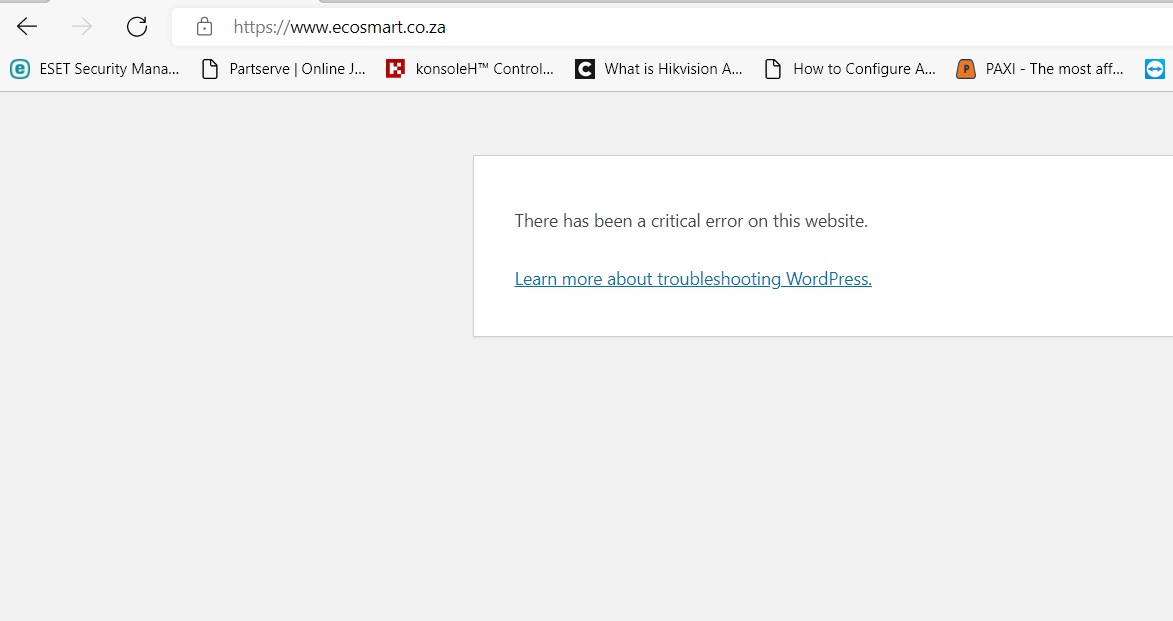Reload the page with the refresh icon
The width and height of the screenshot is (1173, 621).
[137, 27]
